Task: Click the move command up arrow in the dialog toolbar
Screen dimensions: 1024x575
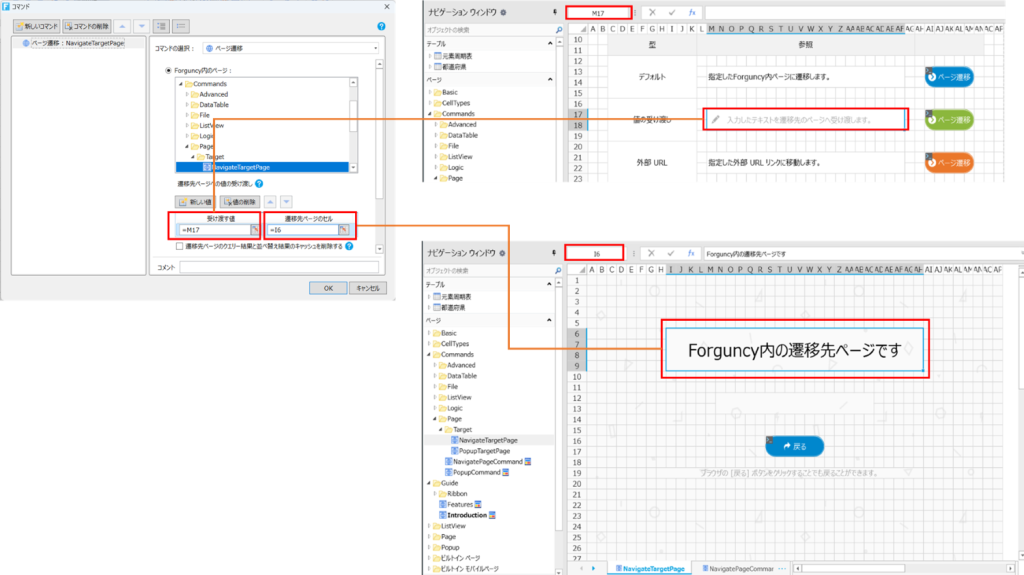Action: tap(122, 26)
